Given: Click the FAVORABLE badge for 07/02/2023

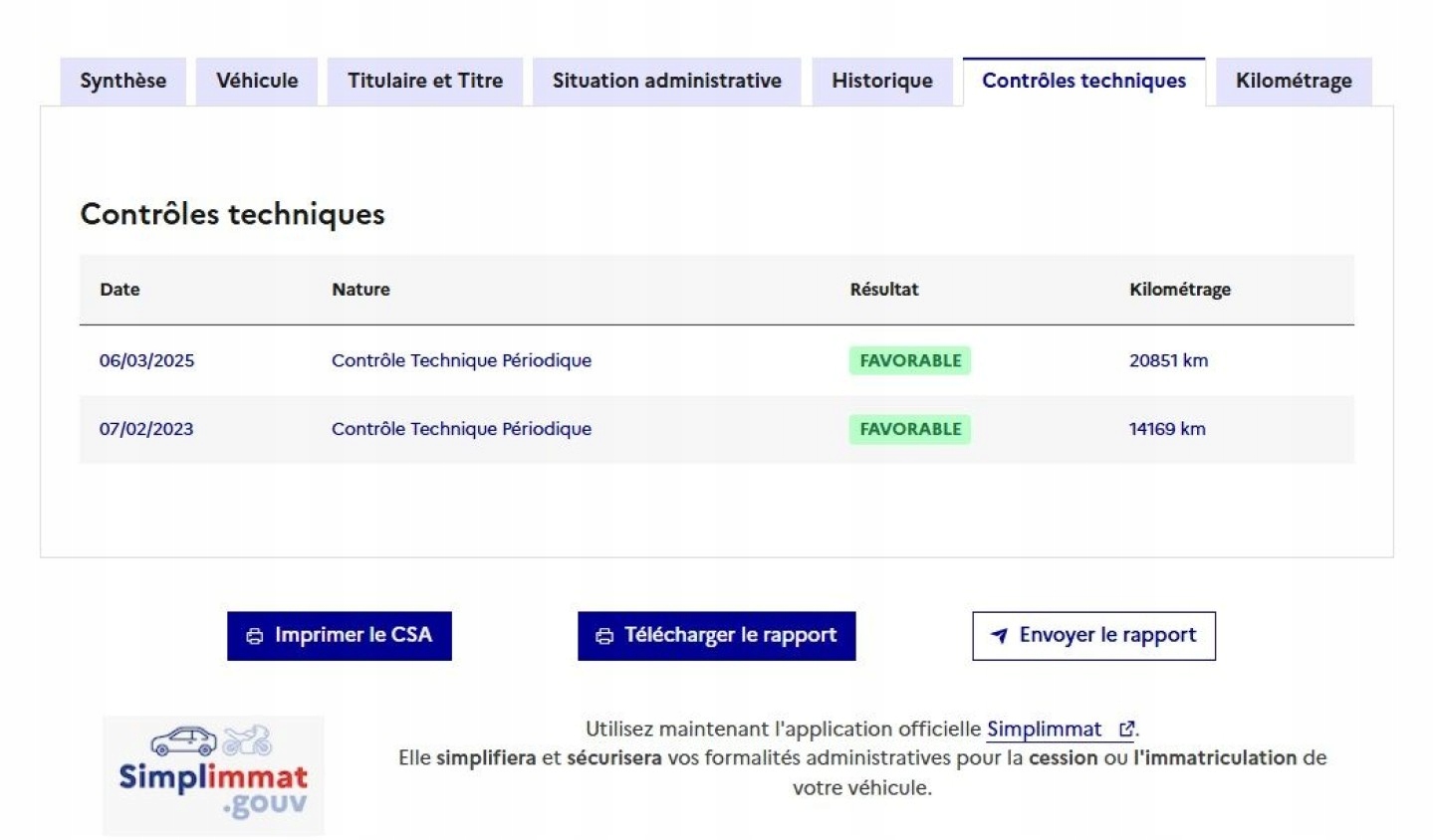Looking at the screenshot, I should [x=910, y=429].
